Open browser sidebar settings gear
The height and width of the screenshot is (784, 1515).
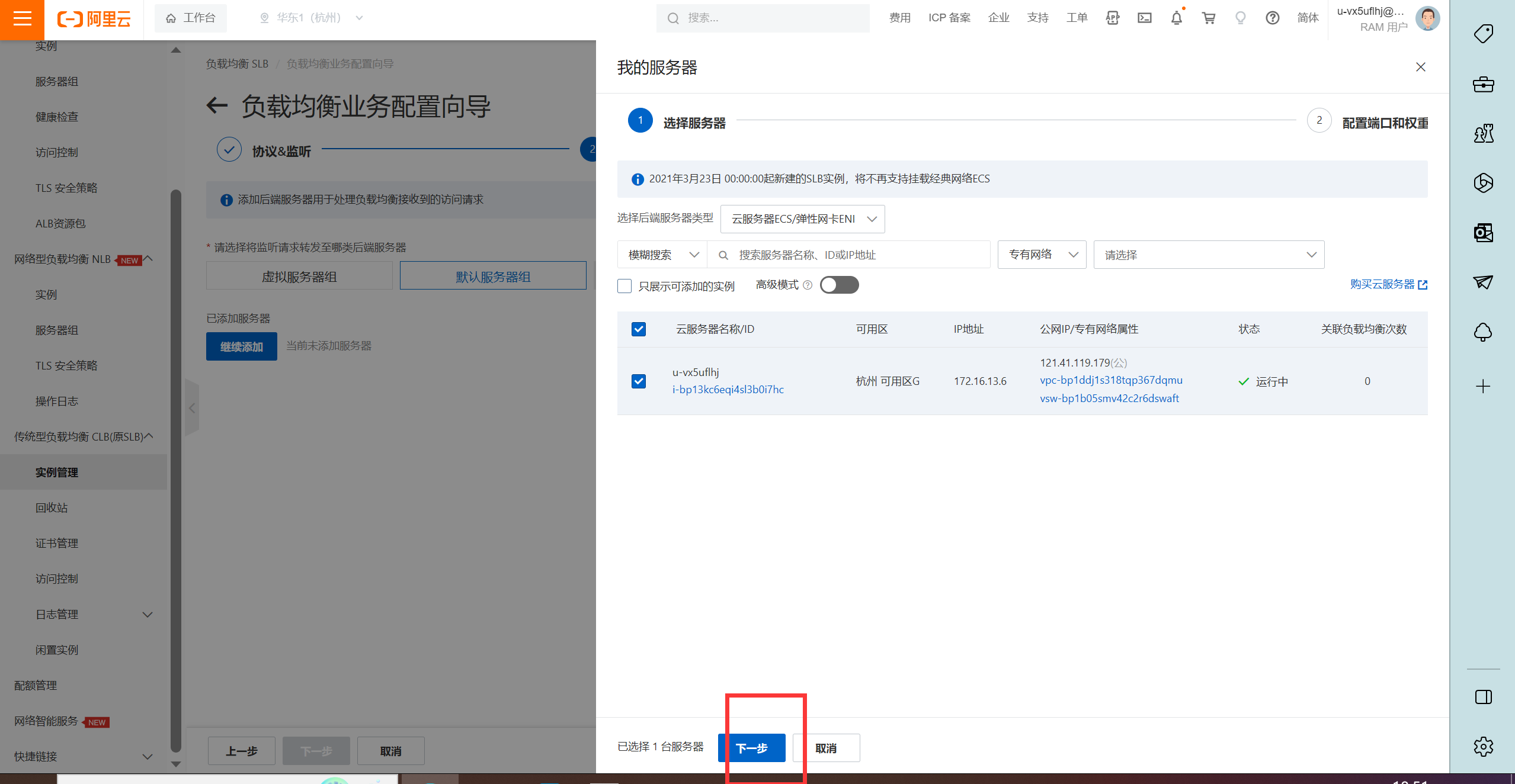(1484, 747)
